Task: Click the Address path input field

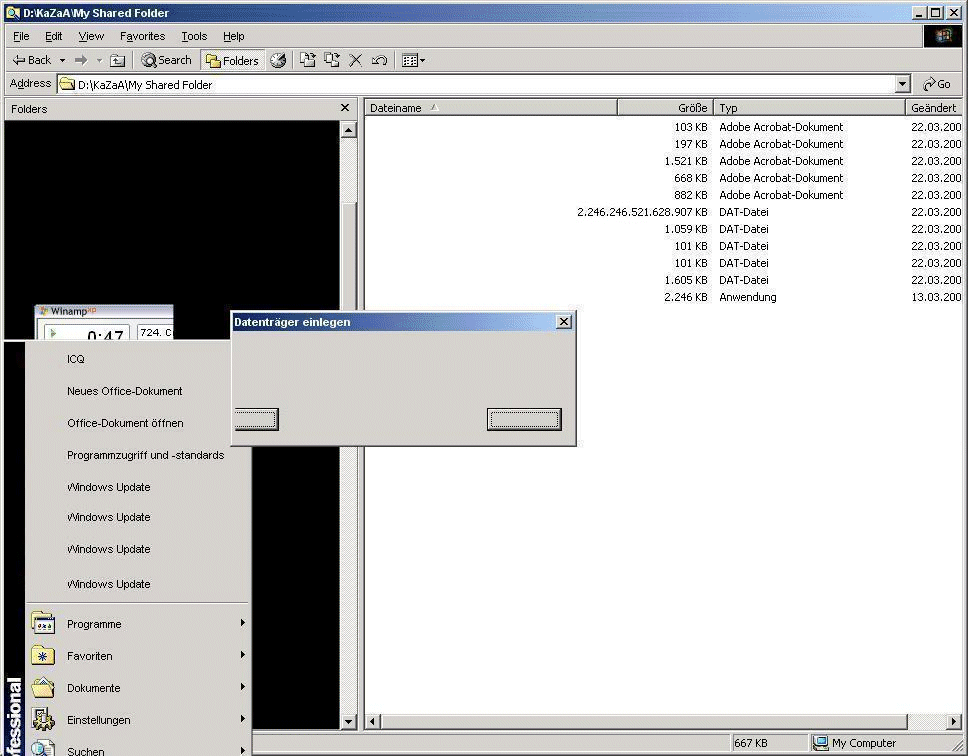Action: pos(480,85)
